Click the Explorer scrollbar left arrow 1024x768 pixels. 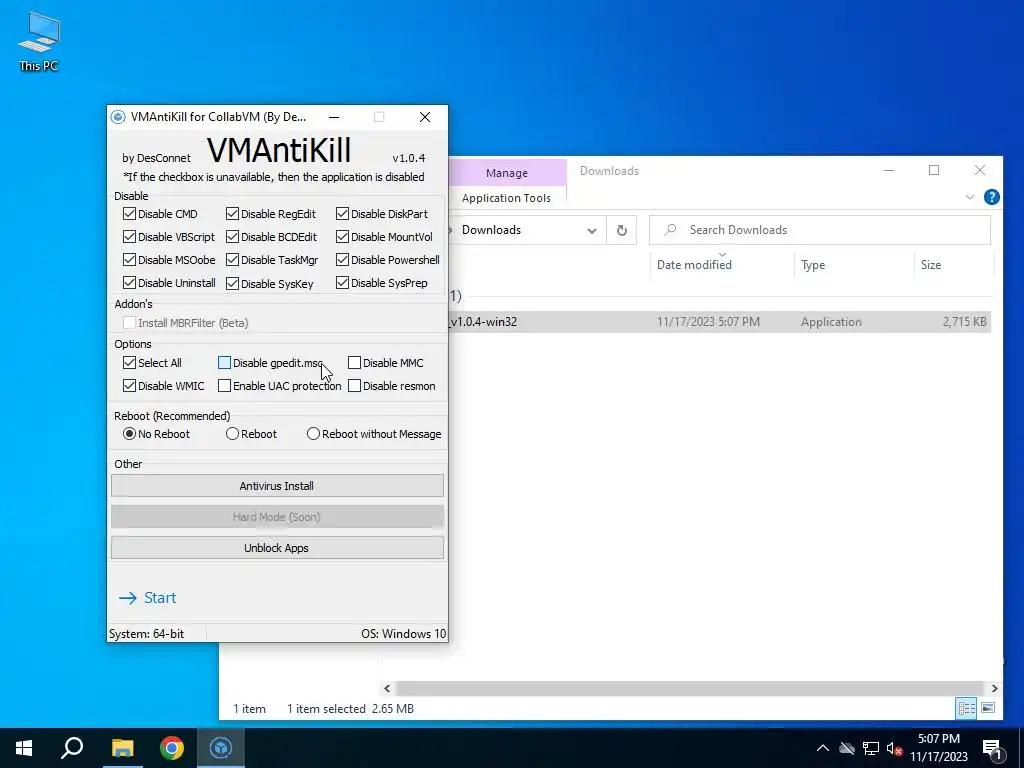(387, 688)
